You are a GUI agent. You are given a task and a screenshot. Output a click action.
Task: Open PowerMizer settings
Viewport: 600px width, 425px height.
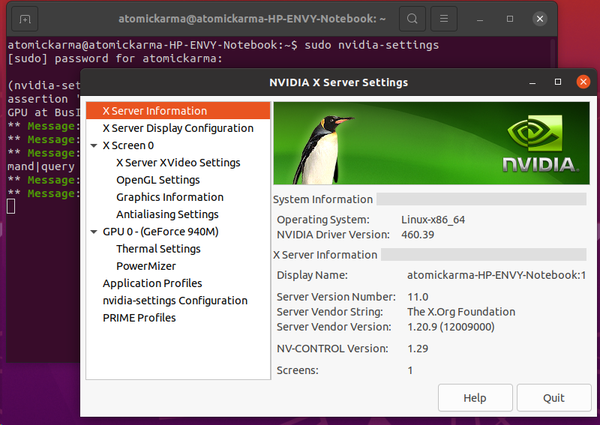click(145, 266)
